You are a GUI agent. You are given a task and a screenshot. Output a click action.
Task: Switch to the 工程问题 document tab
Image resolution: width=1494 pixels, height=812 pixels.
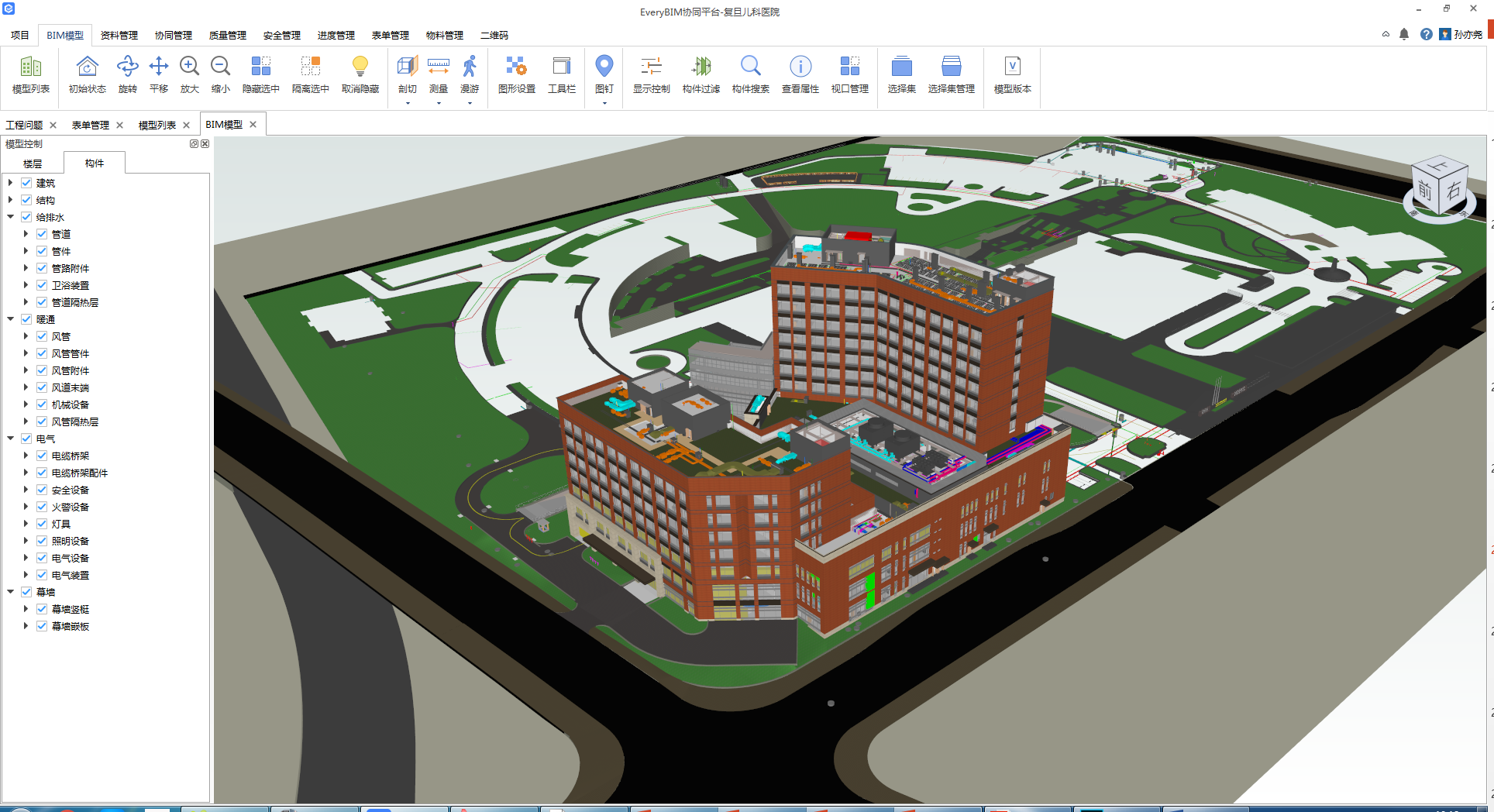click(24, 125)
